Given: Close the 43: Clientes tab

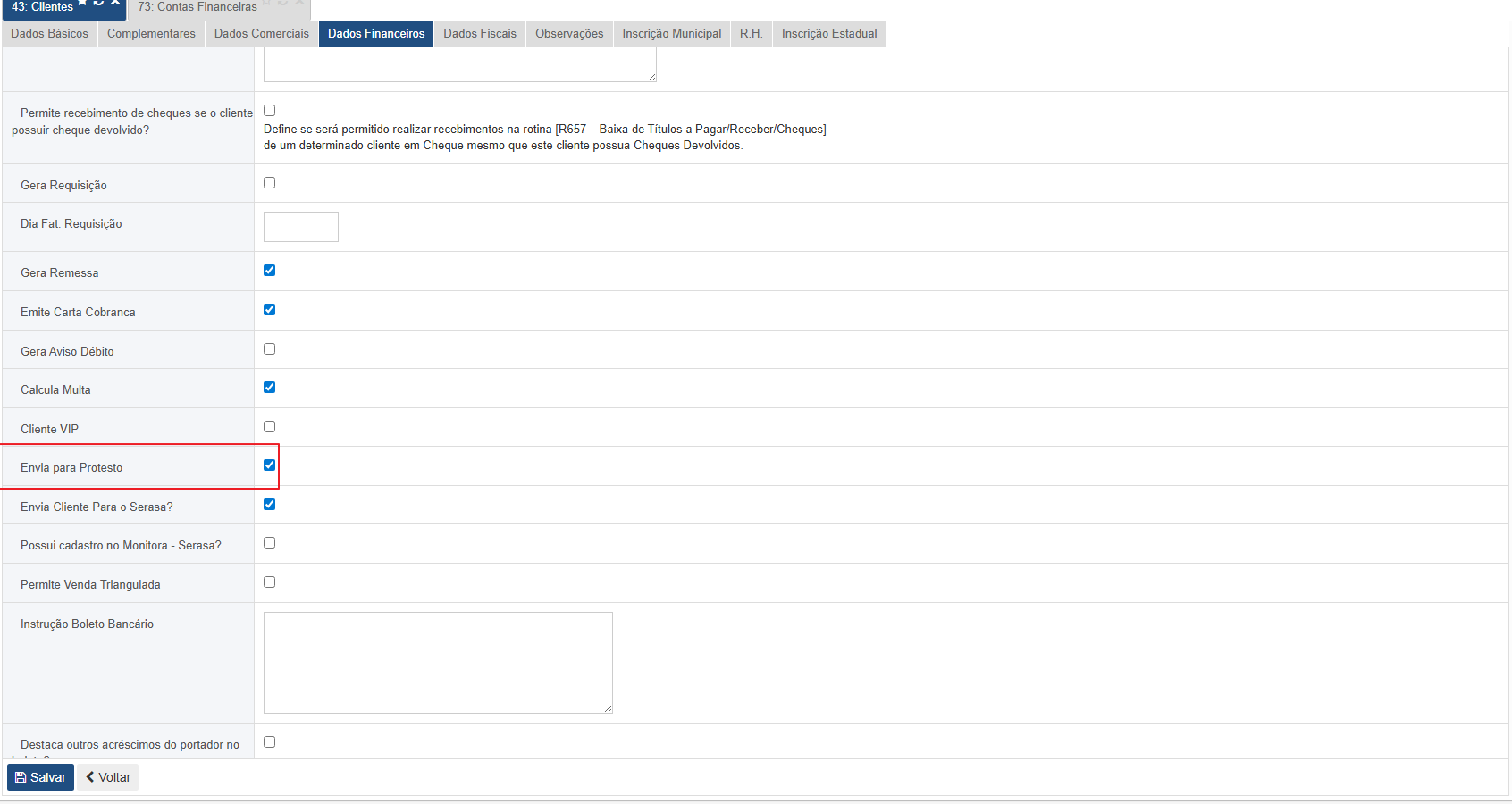Looking at the screenshot, I should click(115, 3).
